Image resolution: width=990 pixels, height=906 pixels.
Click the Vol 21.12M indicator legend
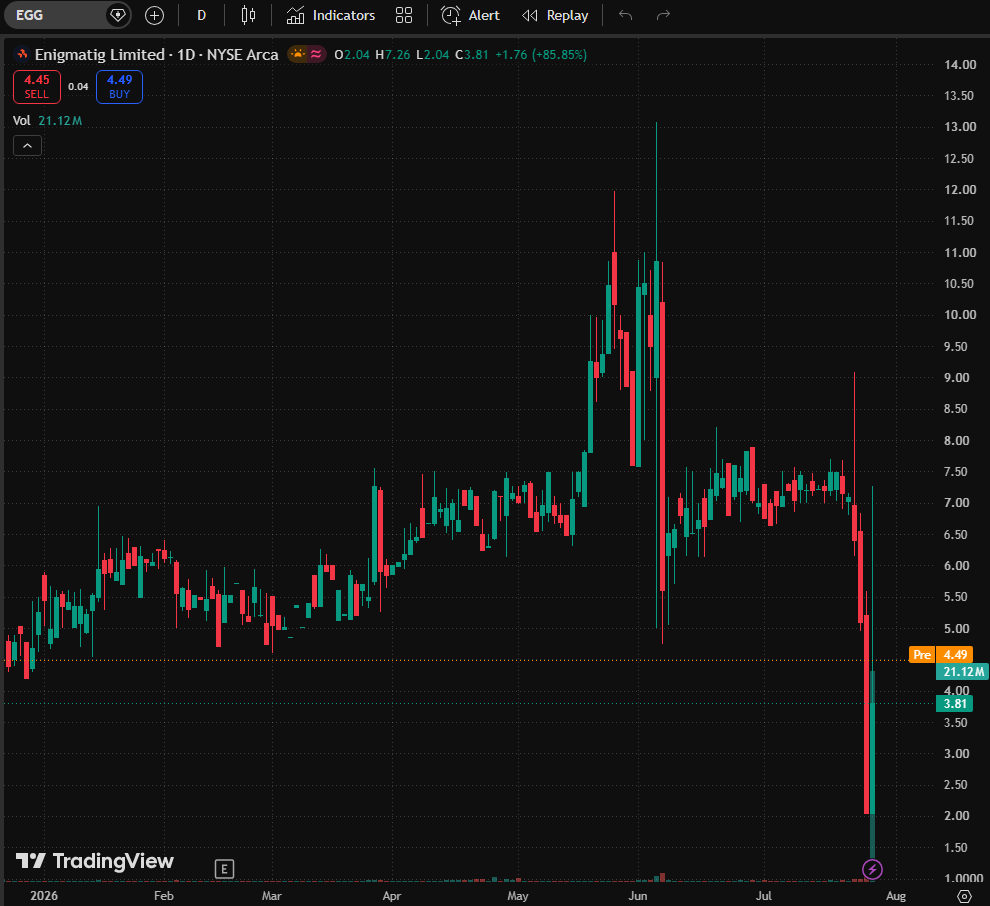47,121
